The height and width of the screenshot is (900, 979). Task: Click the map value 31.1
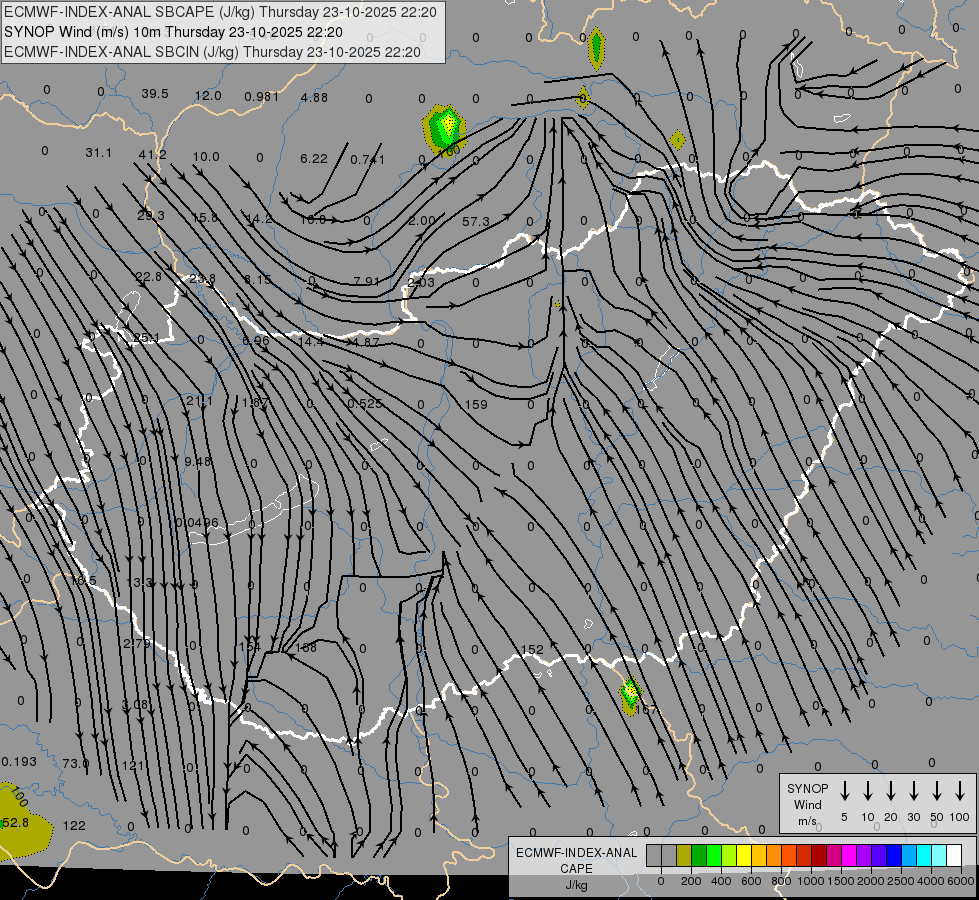point(99,152)
